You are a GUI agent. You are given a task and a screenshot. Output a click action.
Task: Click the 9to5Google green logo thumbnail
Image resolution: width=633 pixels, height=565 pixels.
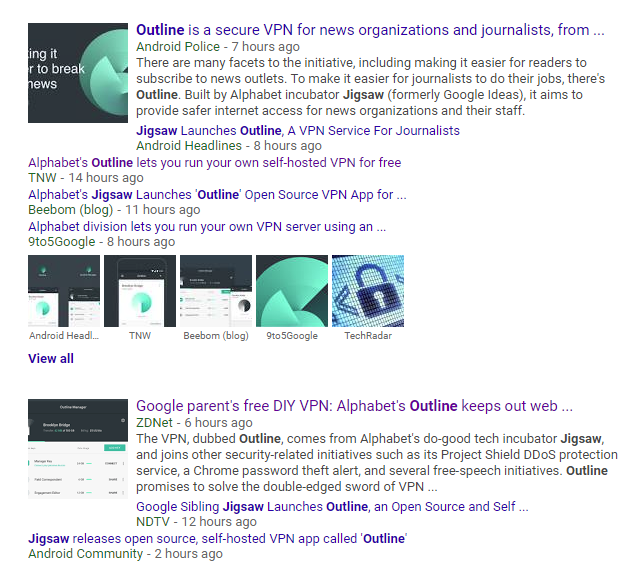coord(292,291)
